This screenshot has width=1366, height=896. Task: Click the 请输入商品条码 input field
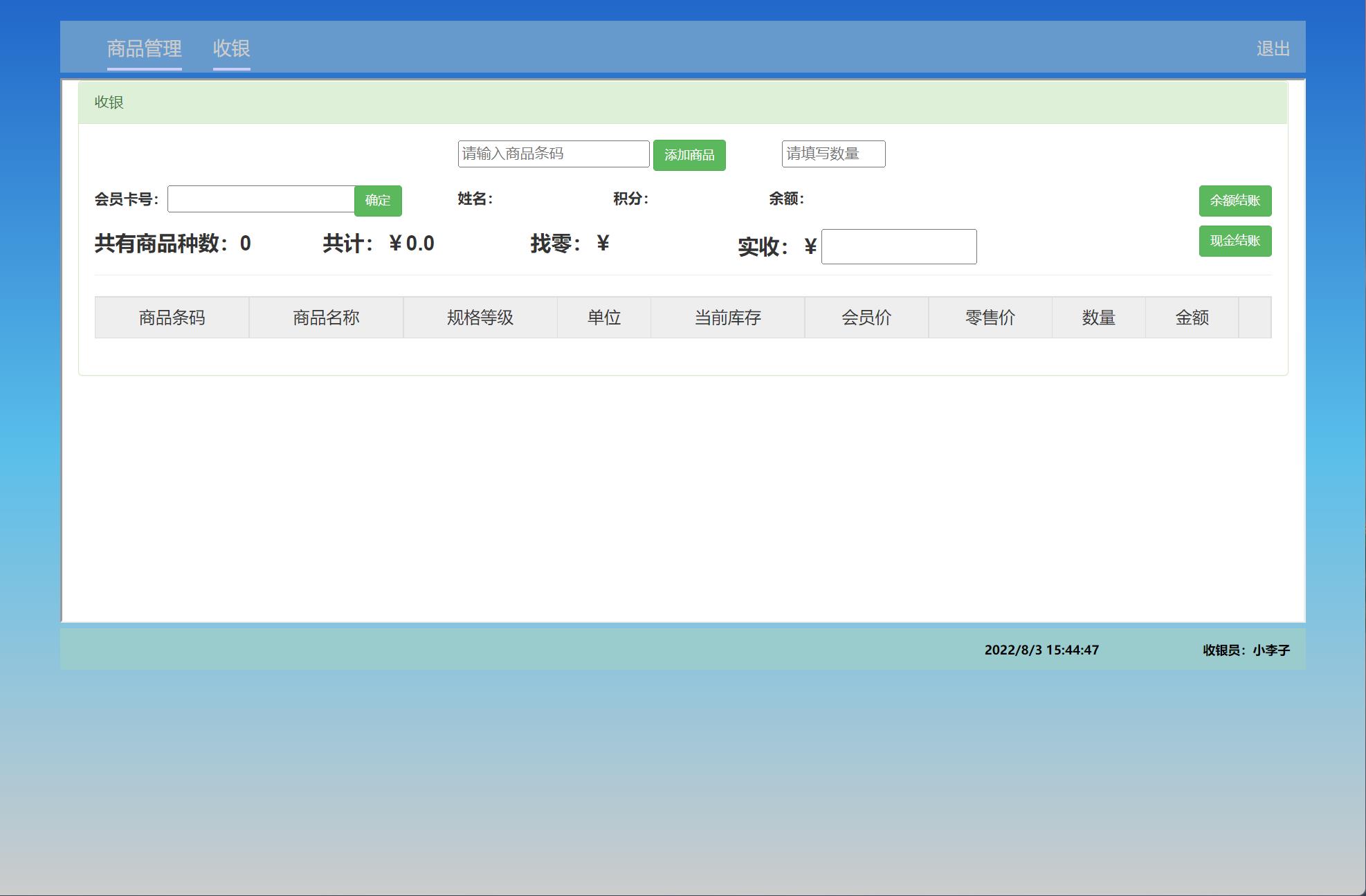[553, 154]
